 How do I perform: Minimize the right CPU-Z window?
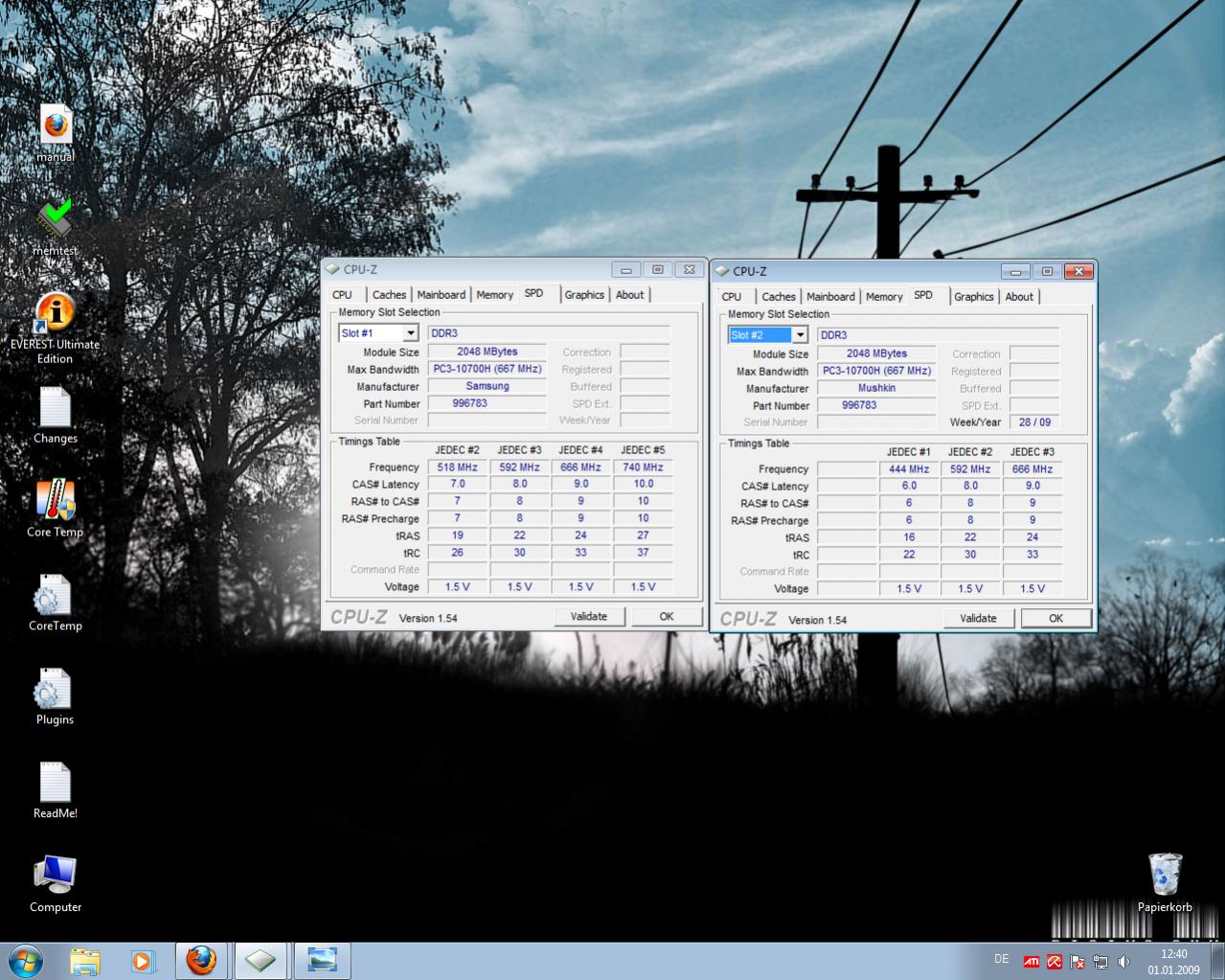click(1015, 272)
